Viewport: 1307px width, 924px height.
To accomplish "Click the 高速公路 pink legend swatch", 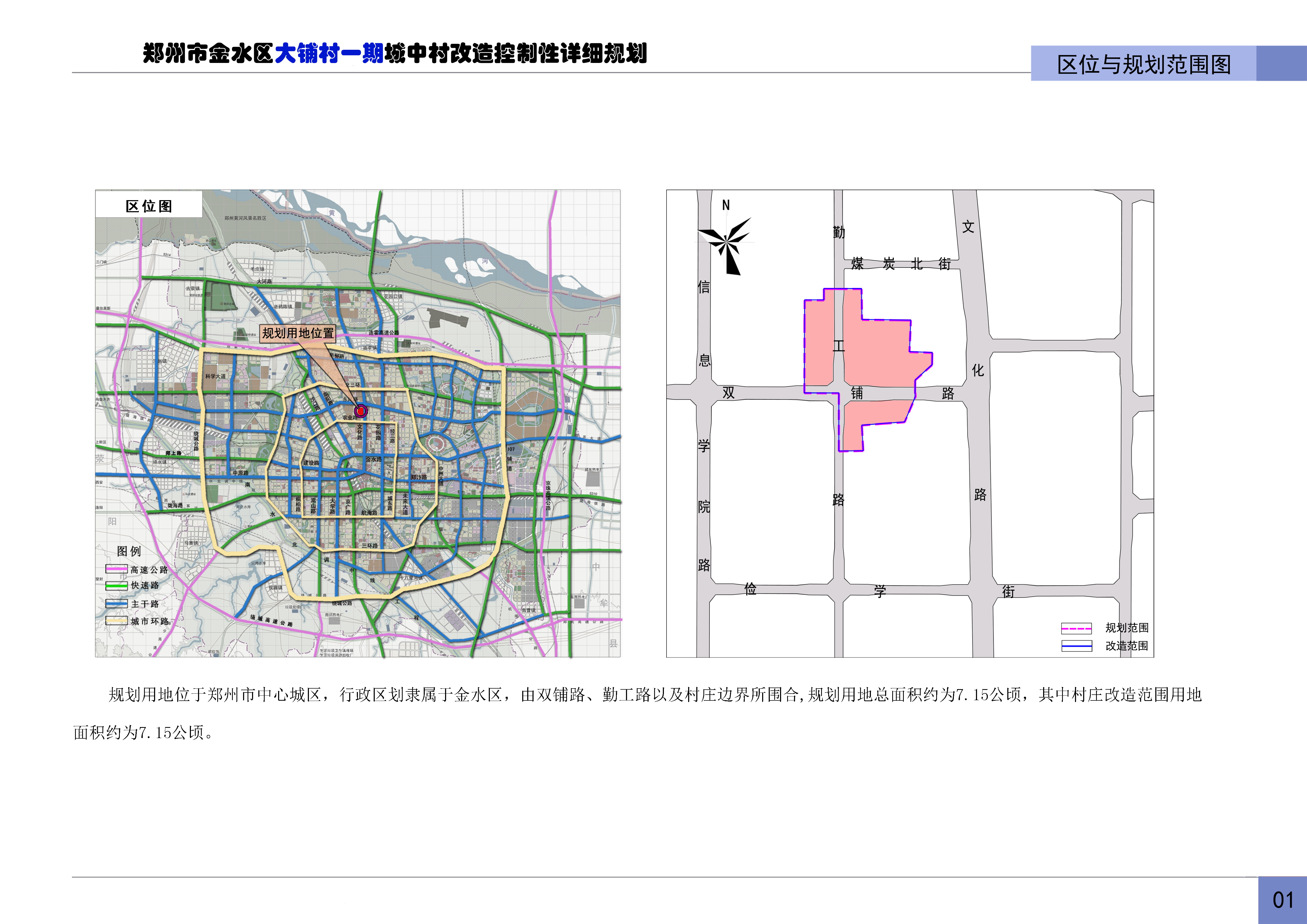I will click(x=116, y=569).
